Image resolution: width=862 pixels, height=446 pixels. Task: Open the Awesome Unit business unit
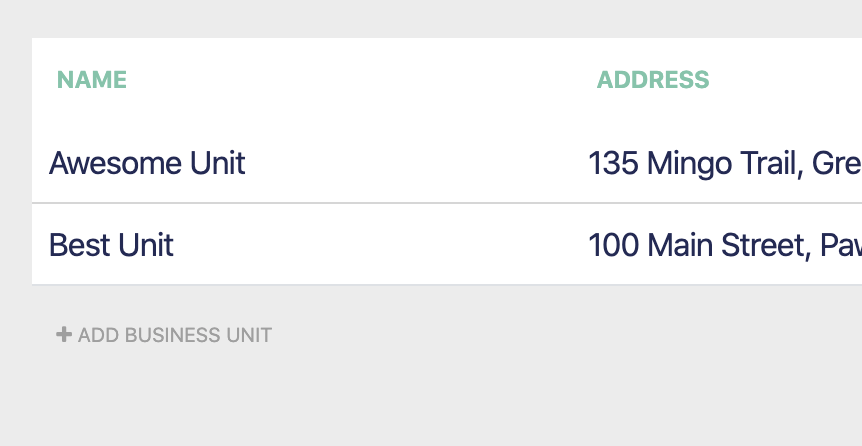click(147, 163)
